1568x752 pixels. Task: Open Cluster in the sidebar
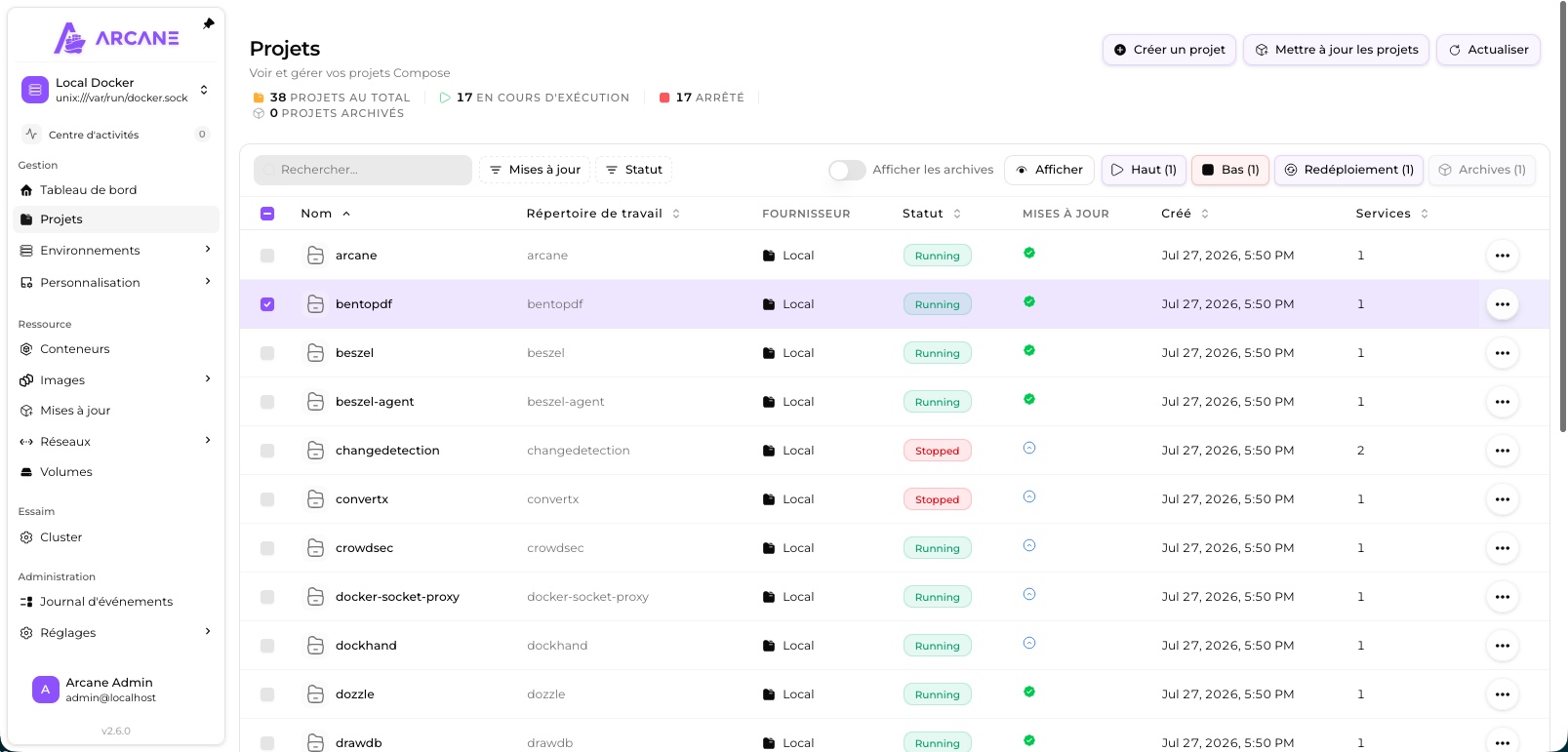[116, 537]
